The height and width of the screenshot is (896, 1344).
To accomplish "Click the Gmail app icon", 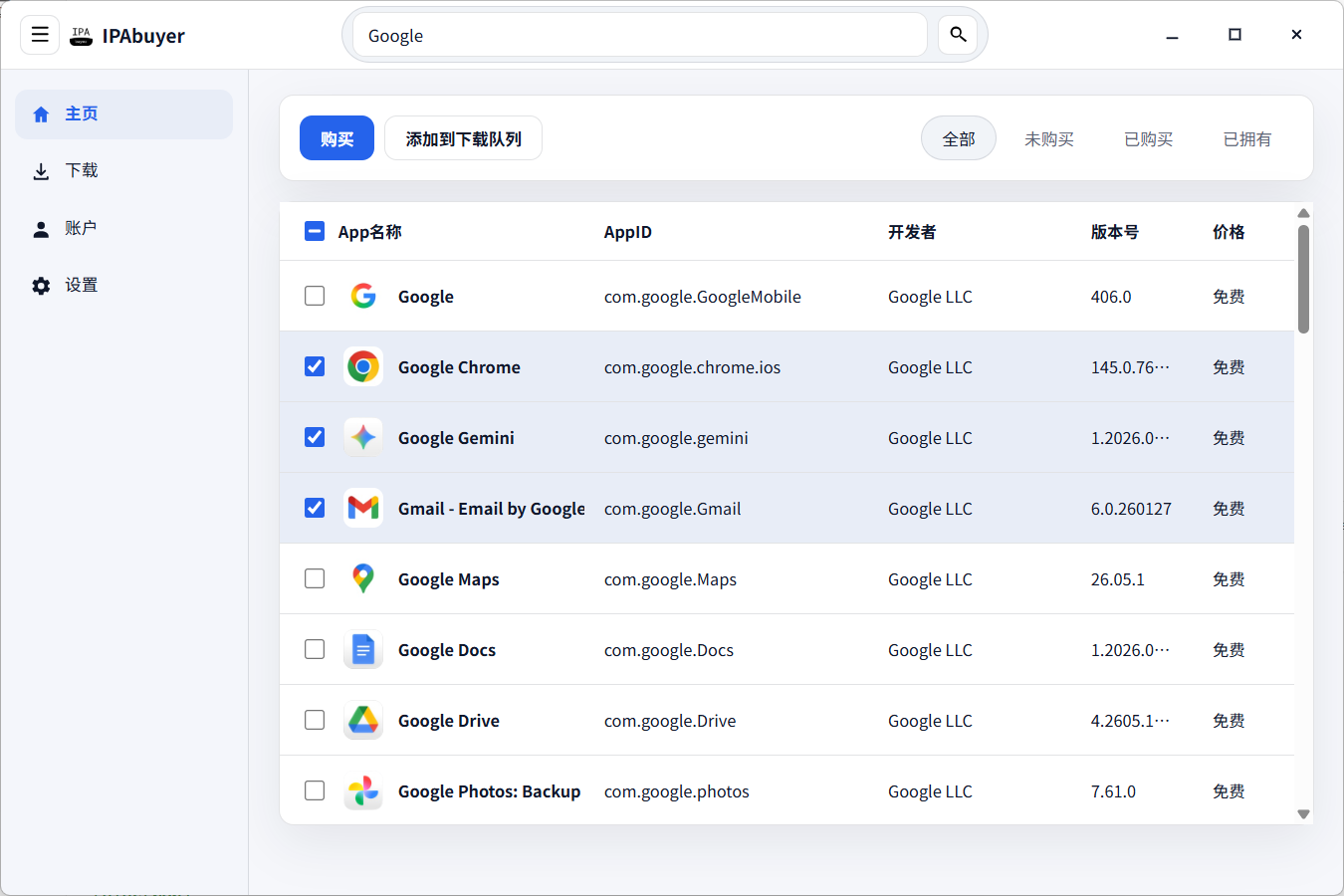I will (363, 509).
